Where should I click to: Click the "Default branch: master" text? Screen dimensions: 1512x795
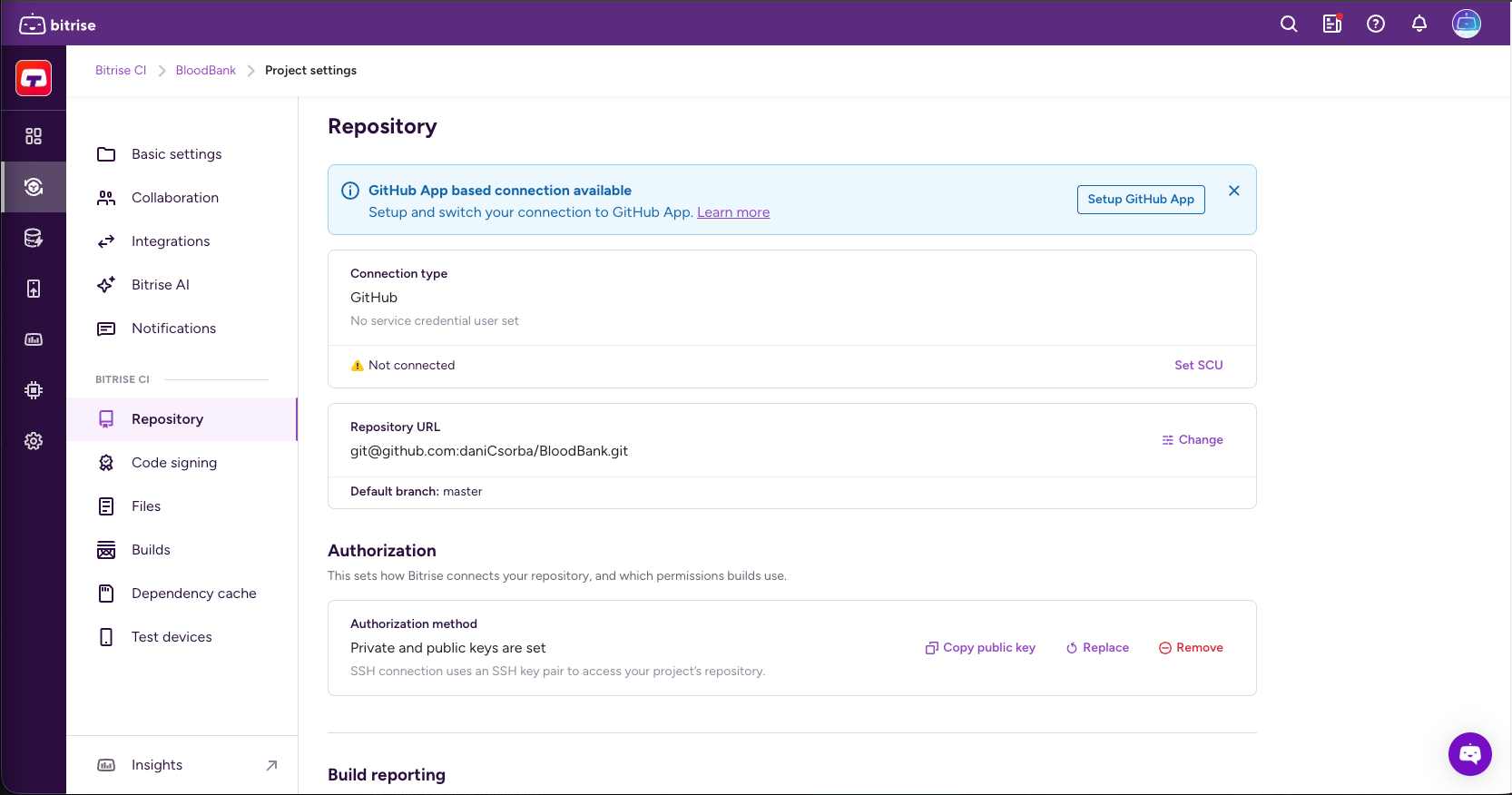click(x=417, y=492)
